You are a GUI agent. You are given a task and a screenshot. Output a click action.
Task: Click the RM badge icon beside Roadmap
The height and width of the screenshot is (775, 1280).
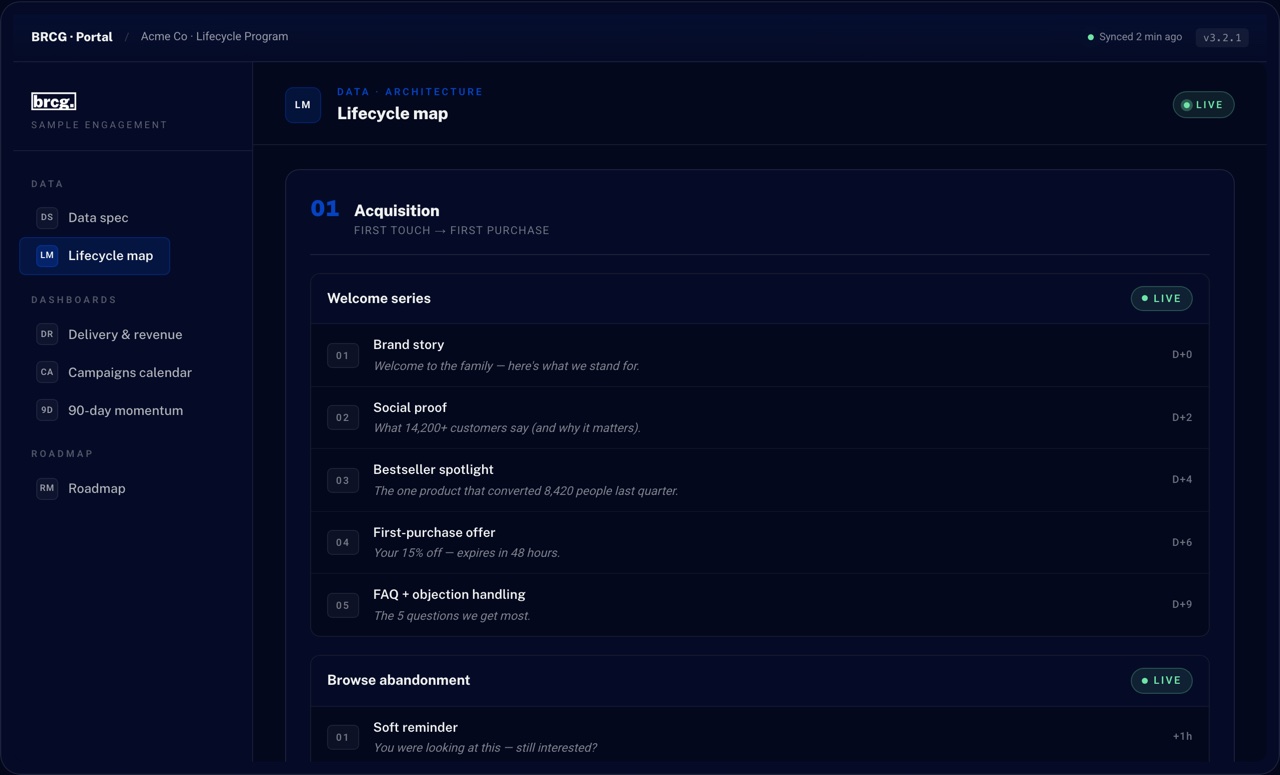(47, 488)
